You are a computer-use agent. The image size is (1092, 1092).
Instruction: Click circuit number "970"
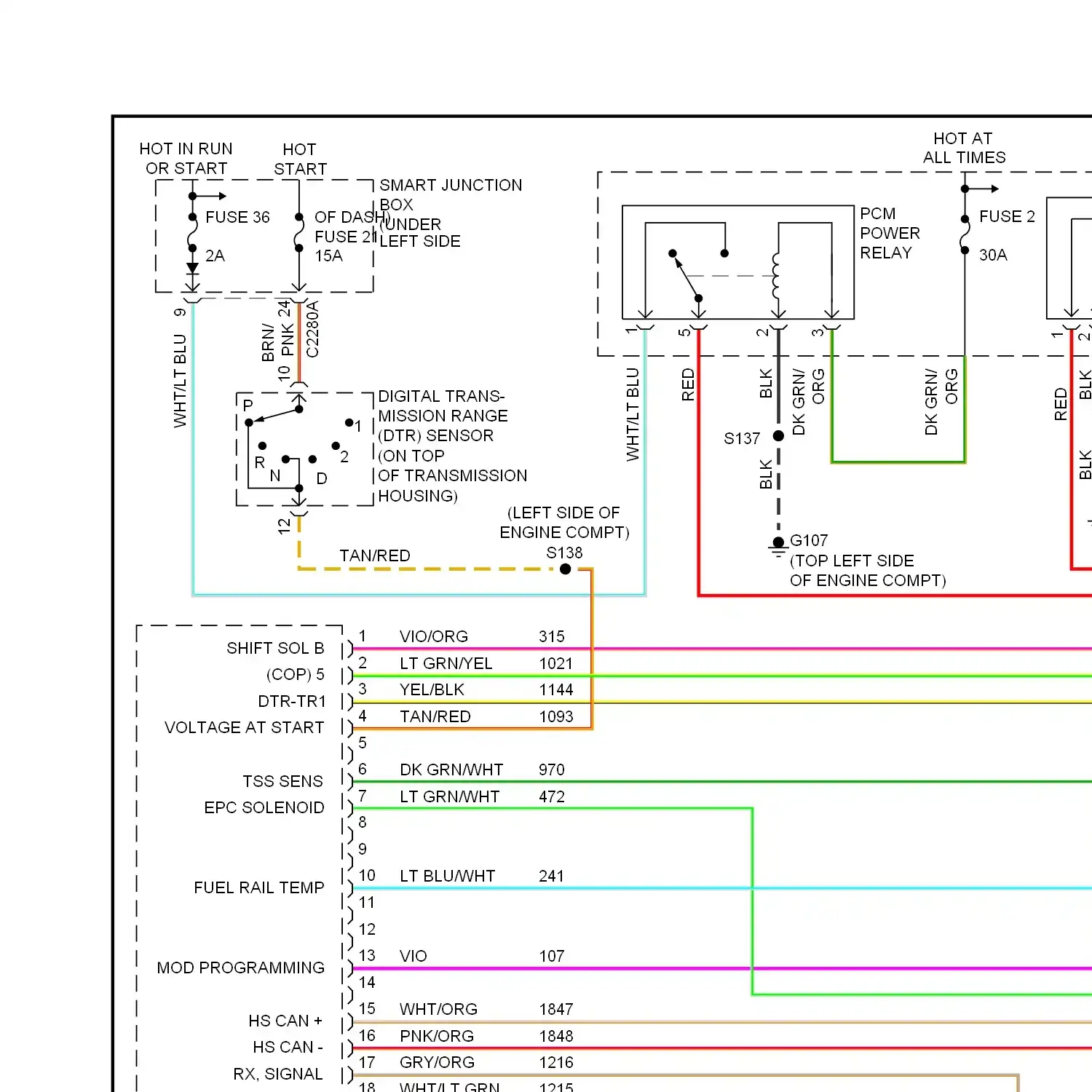tap(552, 769)
